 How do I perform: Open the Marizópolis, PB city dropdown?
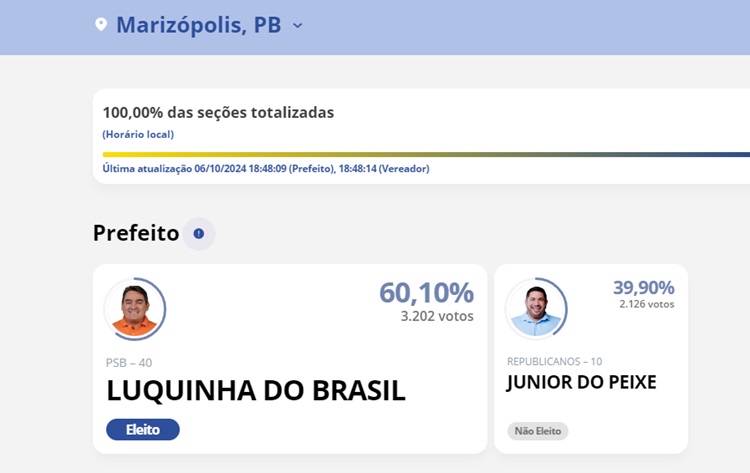[x=198, y=25]
